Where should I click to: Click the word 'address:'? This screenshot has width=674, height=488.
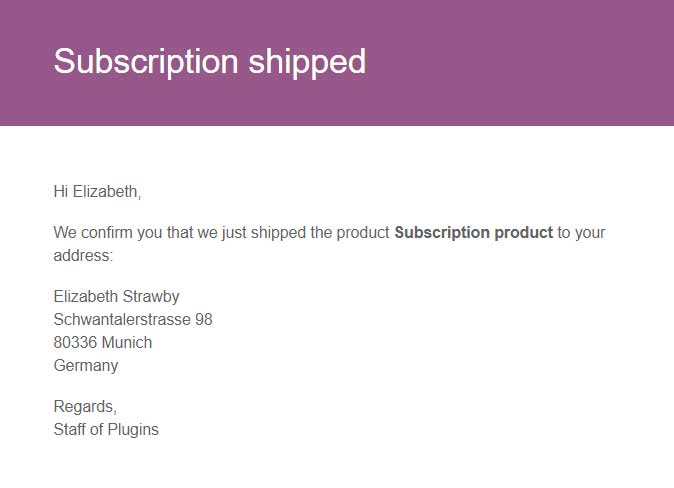pyautogui.click(x=83, y=256)
